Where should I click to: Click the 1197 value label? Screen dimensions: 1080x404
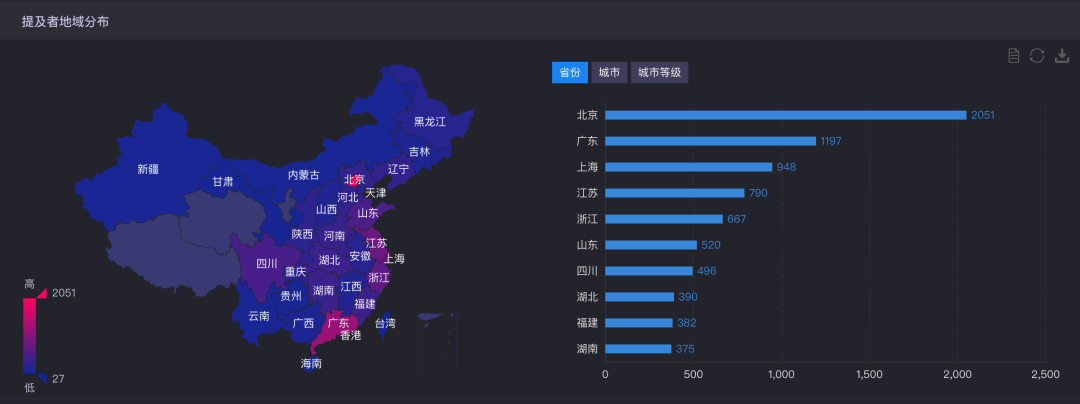coord(831,141)
